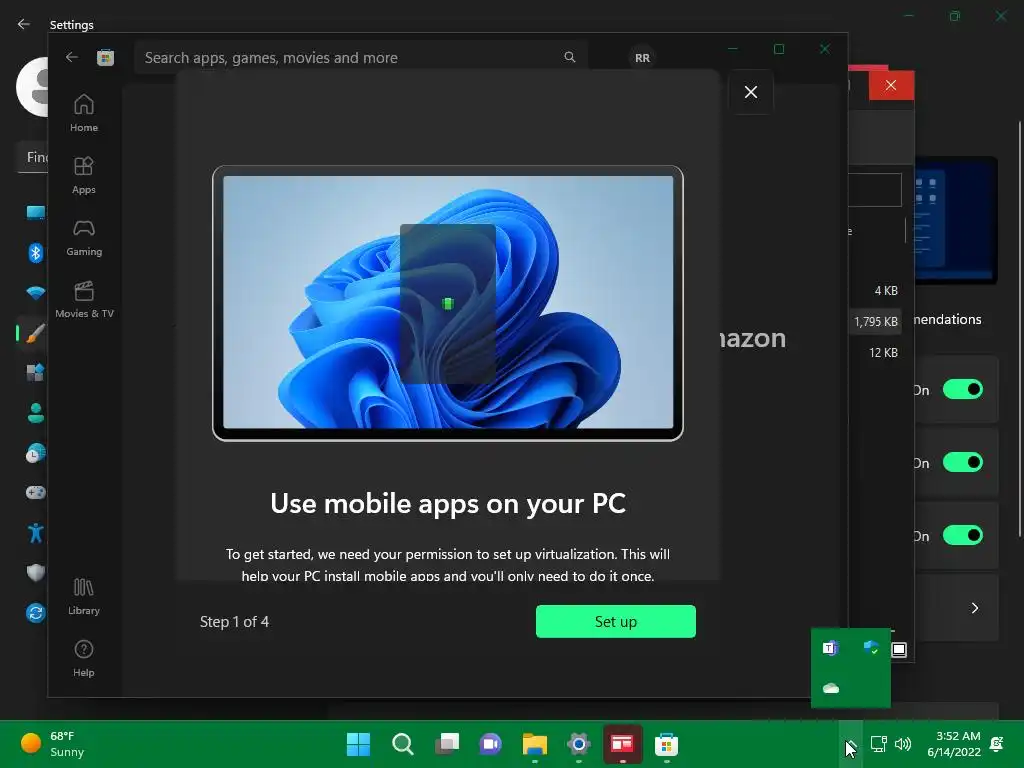The image size is (1024, 768).
Task: Open Privacy shield icon in Settings sidebar
Action: point(35,573)
